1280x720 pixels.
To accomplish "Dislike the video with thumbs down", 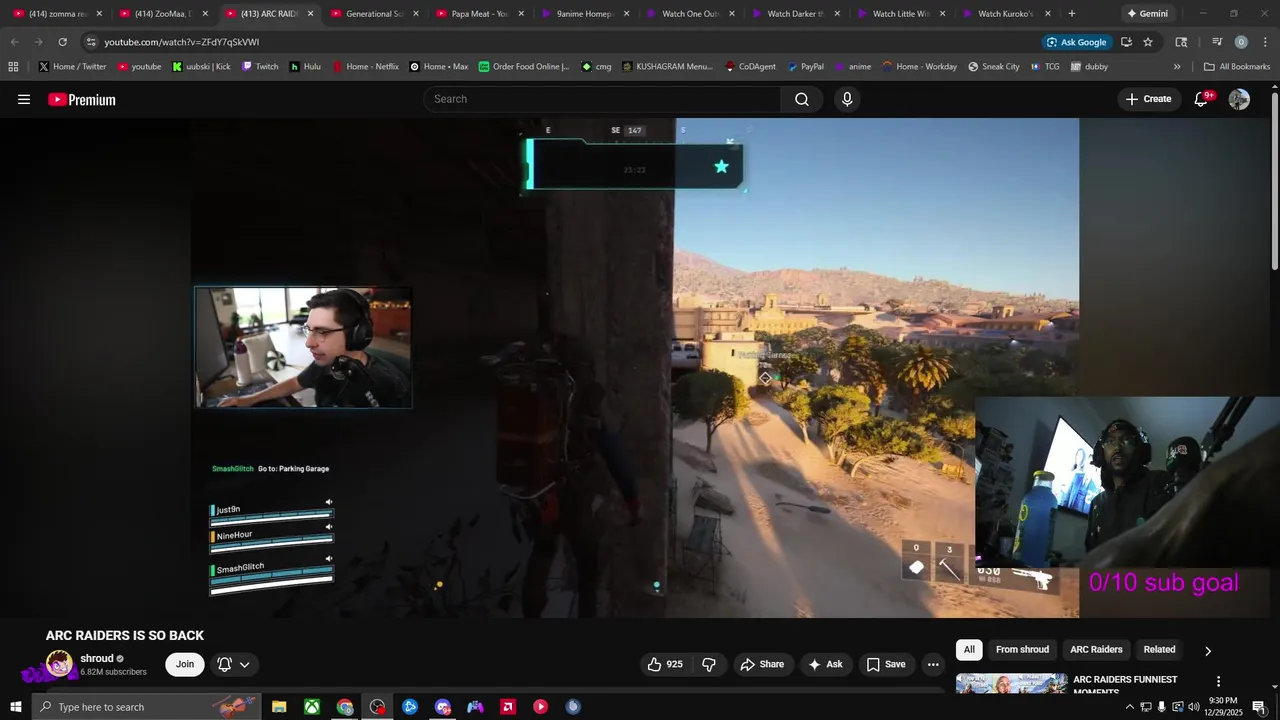I will [x=709, y=664].
